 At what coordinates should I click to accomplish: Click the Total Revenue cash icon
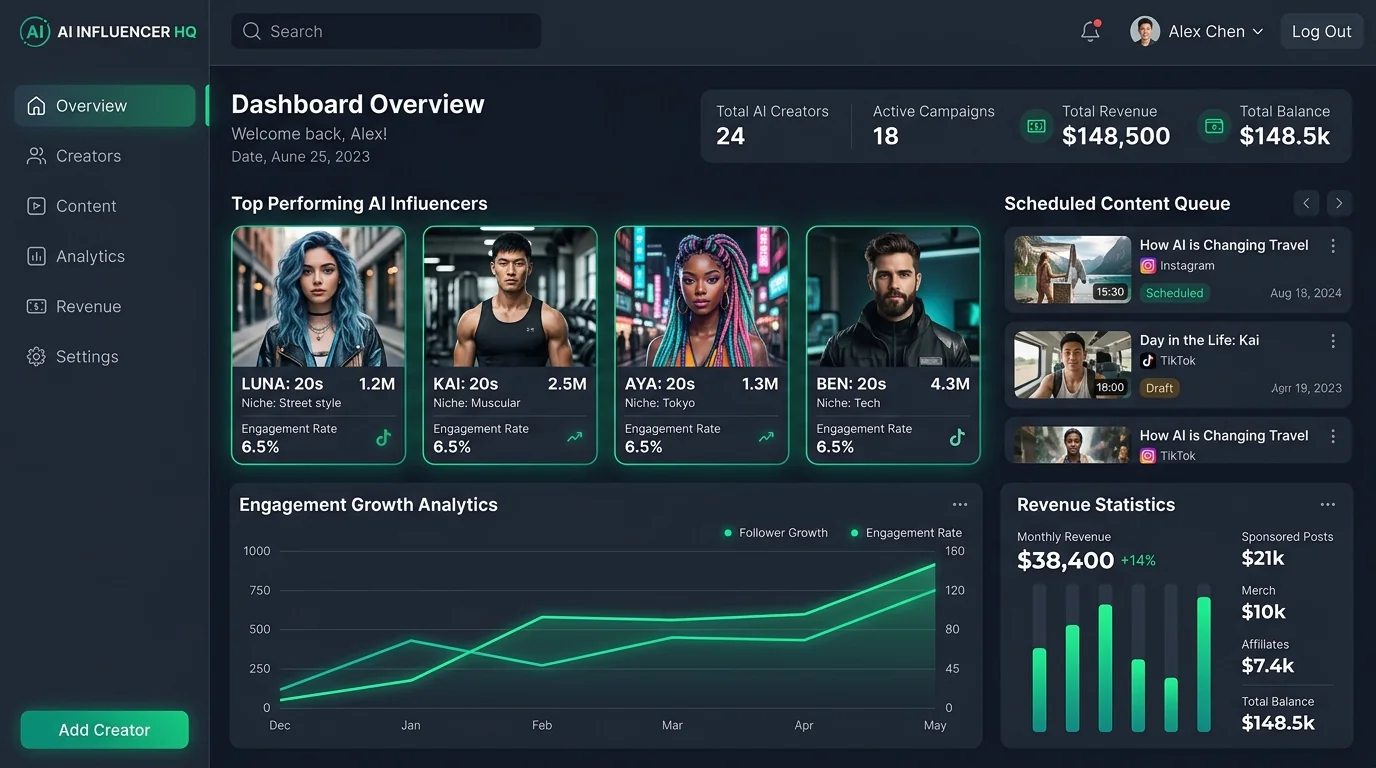tap(1036, 126)
